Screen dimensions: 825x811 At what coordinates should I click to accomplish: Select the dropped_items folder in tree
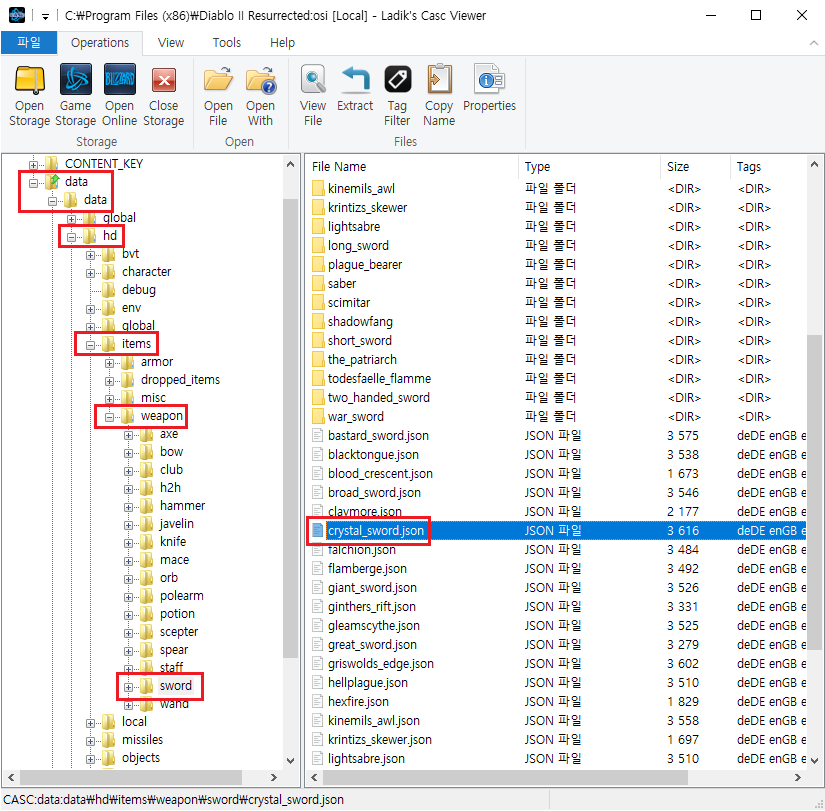pos(180,379)
